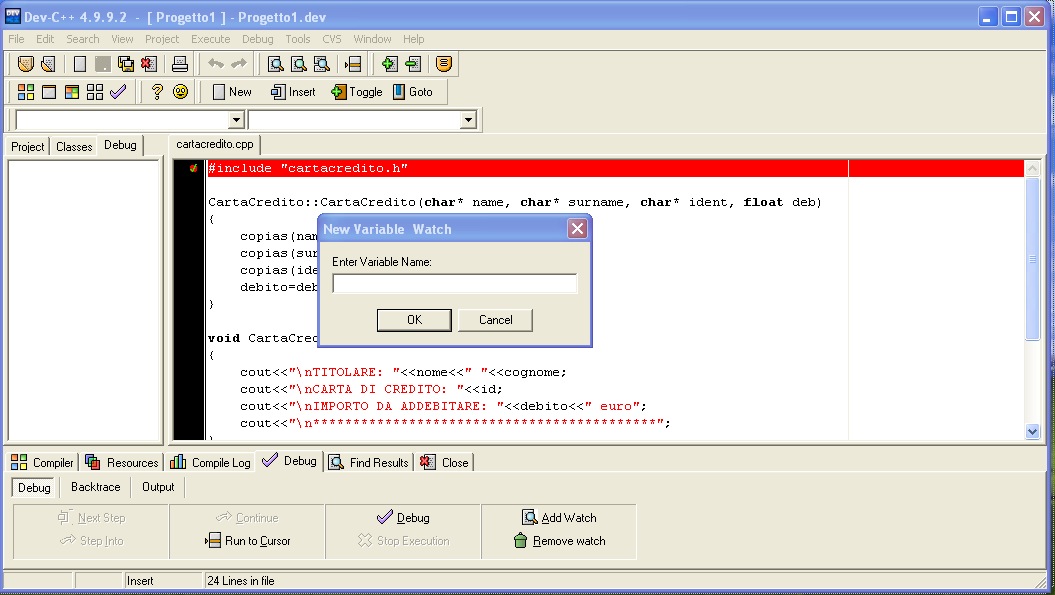Click Cancel in the watch dialog
This screenshot has height=595, width=1055.
495,320
